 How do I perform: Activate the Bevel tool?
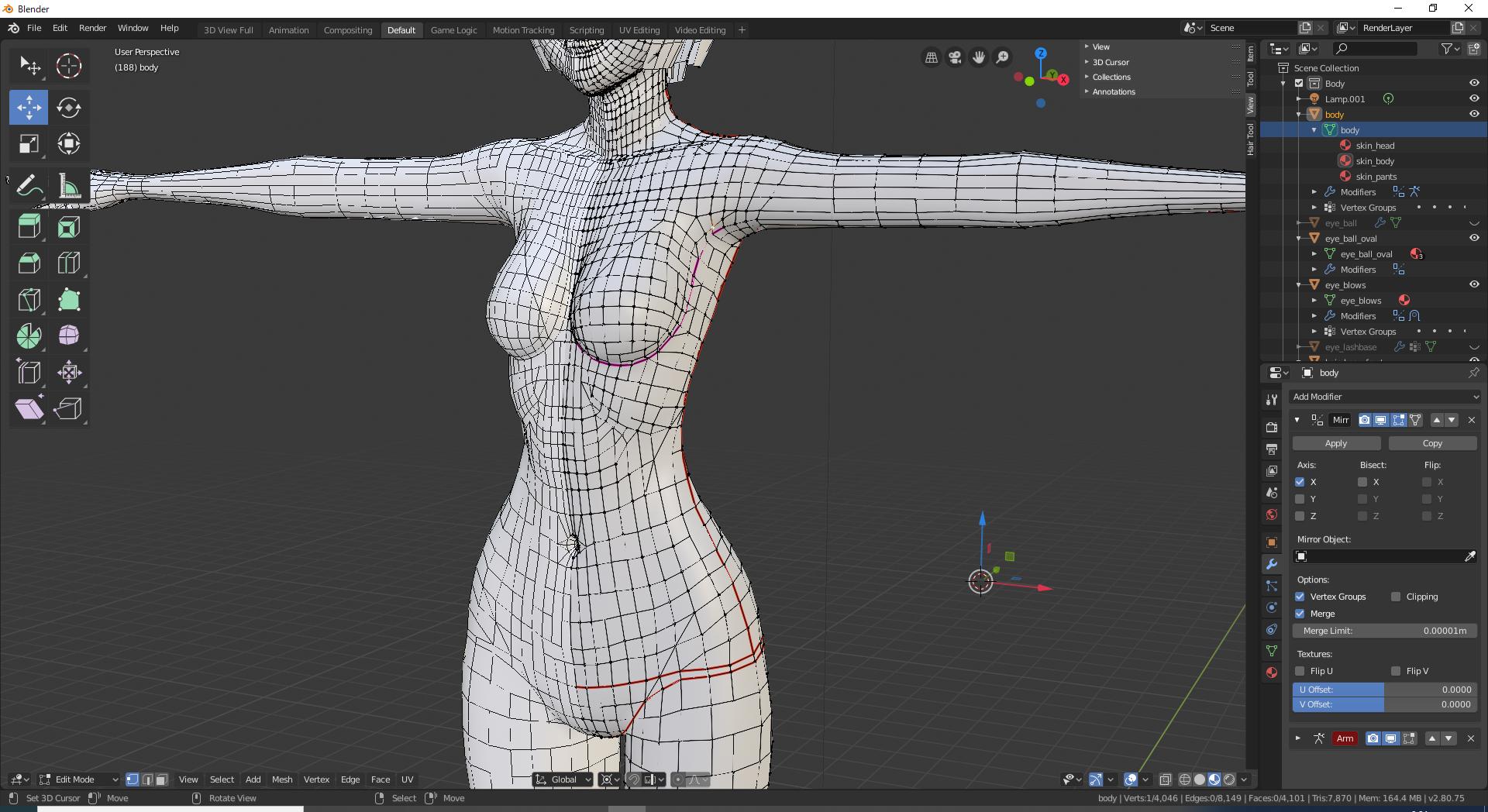pos(29,263)
